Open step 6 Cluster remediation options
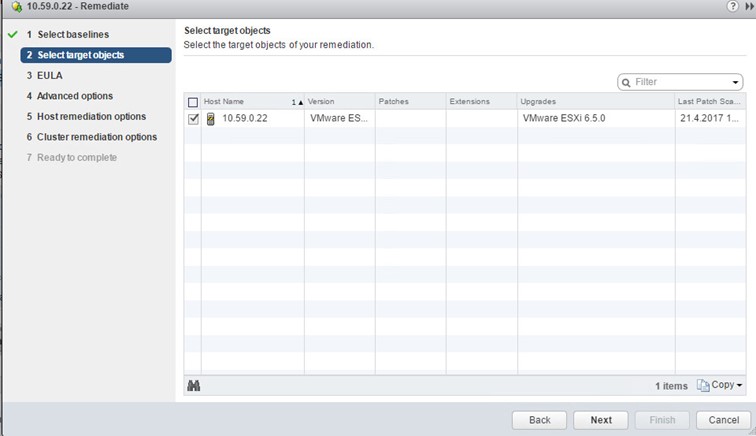The image size is (756, 436). click(x=92, y=137)
